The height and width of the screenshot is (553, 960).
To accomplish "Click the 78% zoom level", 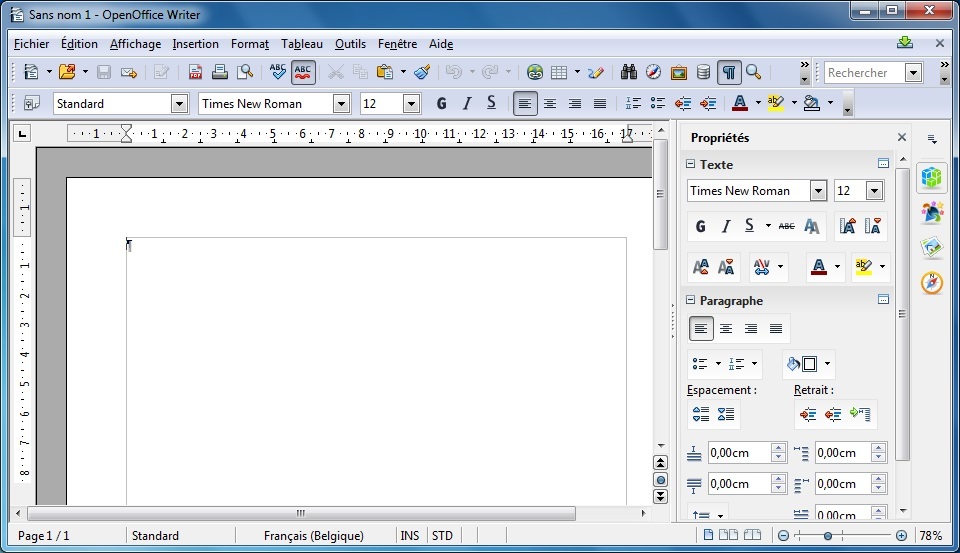I will point(931,536).
